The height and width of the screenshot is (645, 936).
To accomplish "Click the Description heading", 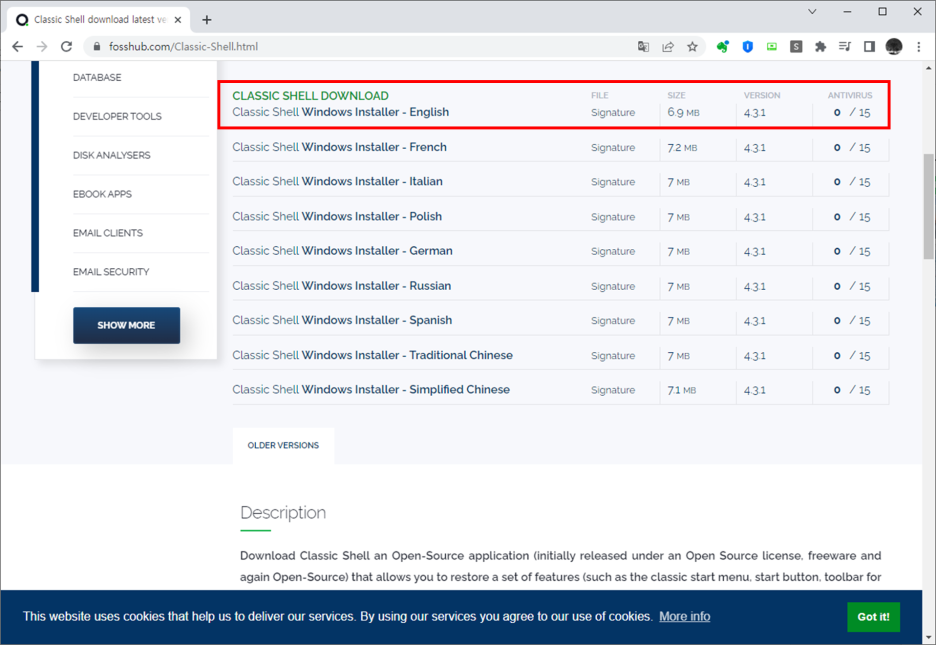I will [283, 513].
